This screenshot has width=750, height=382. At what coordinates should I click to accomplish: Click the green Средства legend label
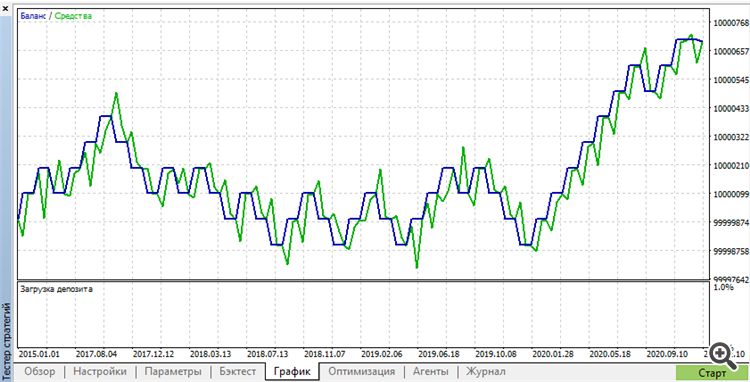[x=73, y=16]
